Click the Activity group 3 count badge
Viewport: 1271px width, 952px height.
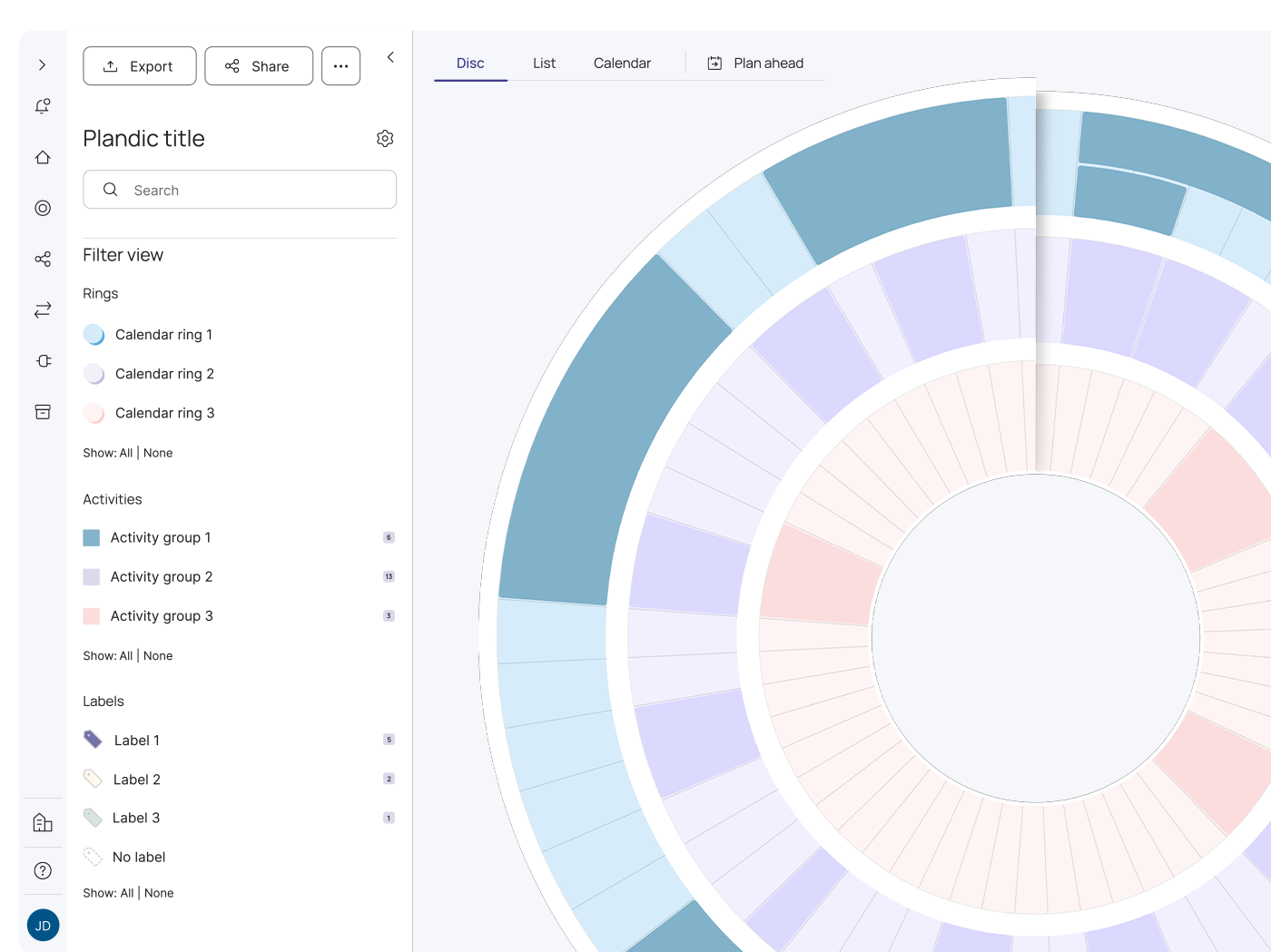pyautogui.click(x=389, y=615)
